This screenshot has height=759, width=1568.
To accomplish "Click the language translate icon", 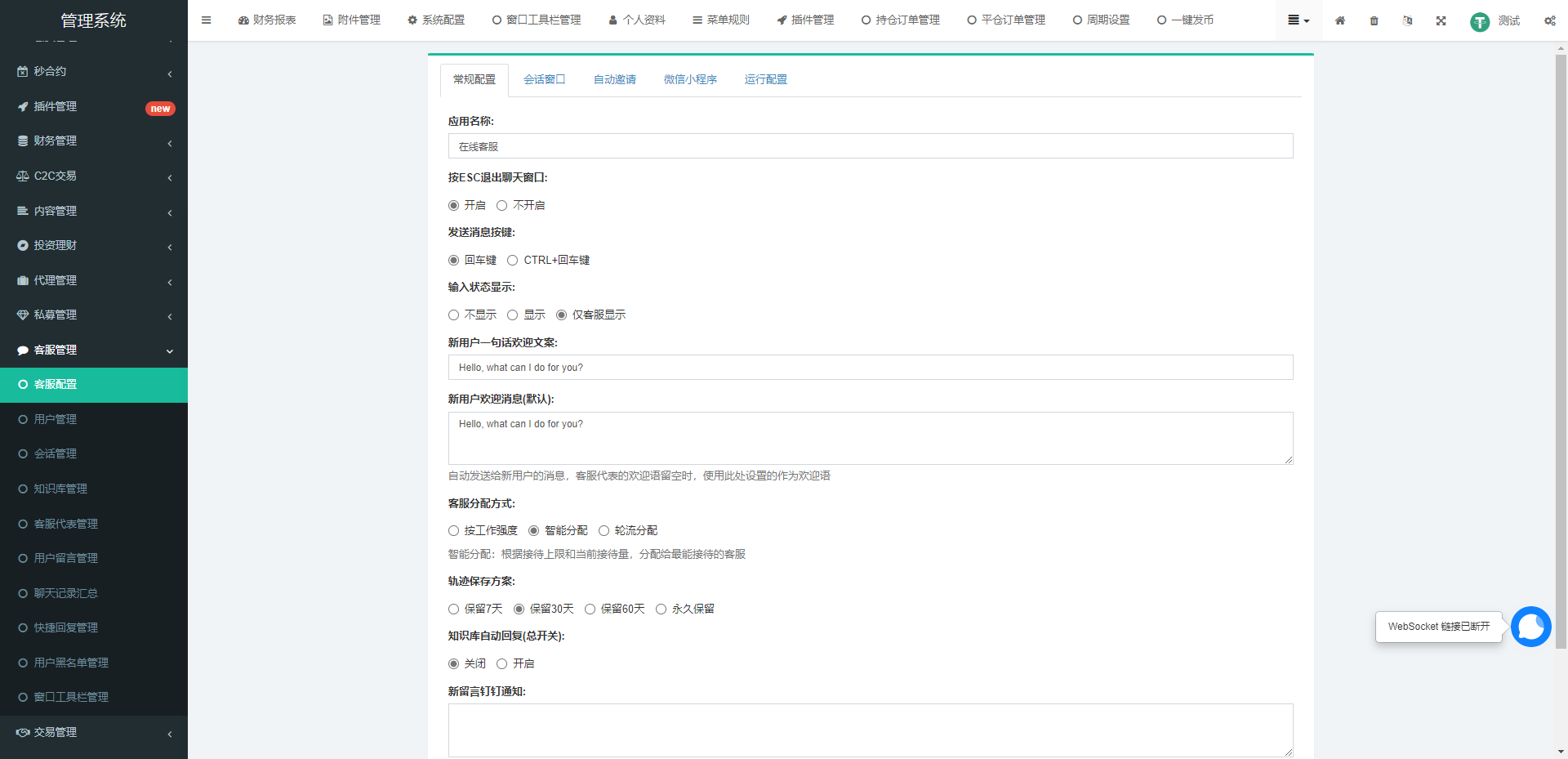I will click(1408, 20).
